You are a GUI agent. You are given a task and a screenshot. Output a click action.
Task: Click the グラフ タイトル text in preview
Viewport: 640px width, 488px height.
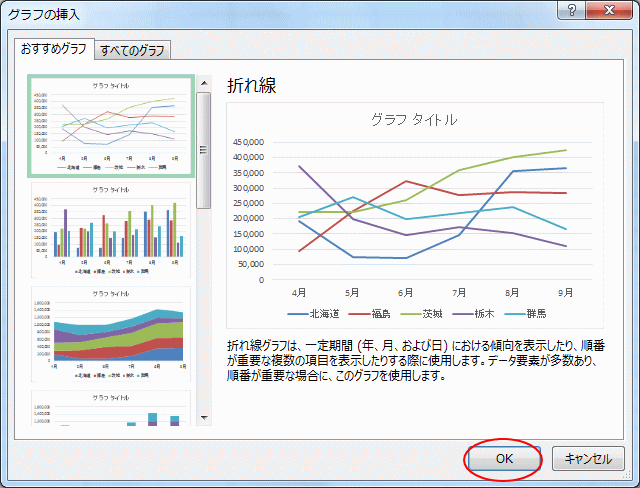414,120
